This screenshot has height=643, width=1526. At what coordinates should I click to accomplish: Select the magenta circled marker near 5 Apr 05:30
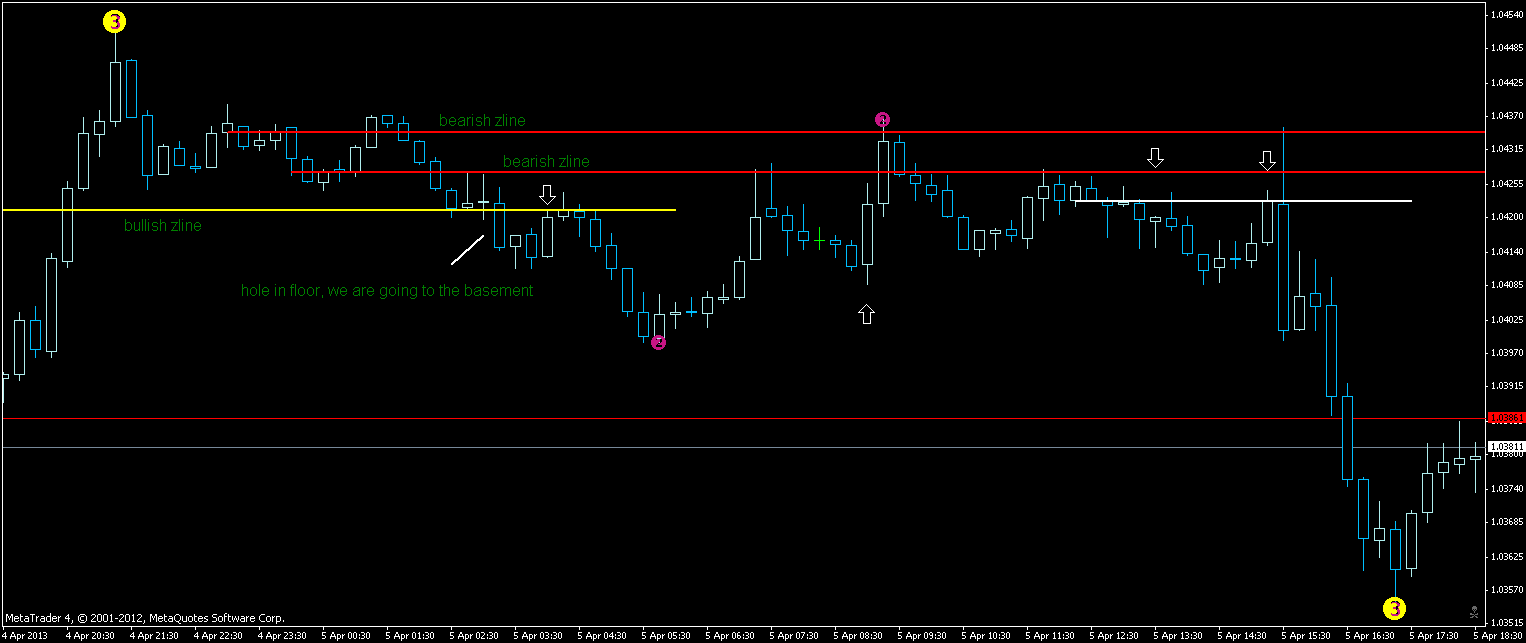click(658, 342)
